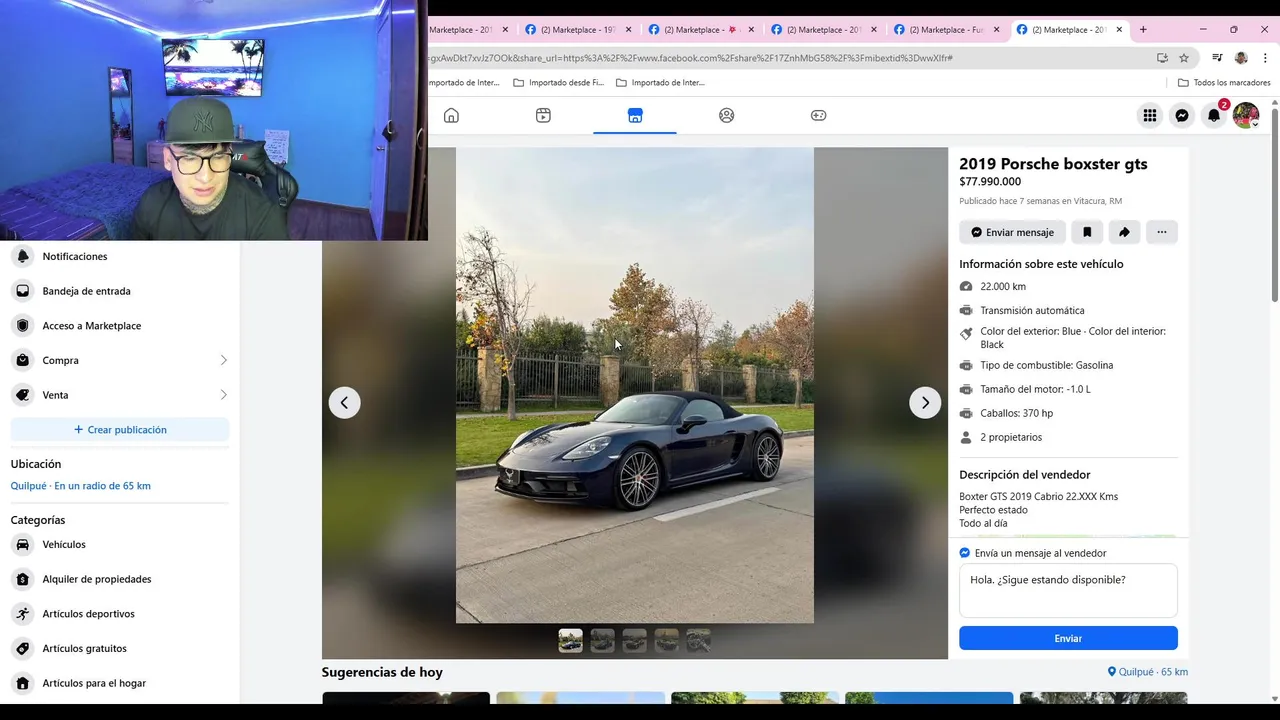The width and height of the screenshot is (1280, 720).
Task: Select the third photo thumbnail
Action: [634, 640]
